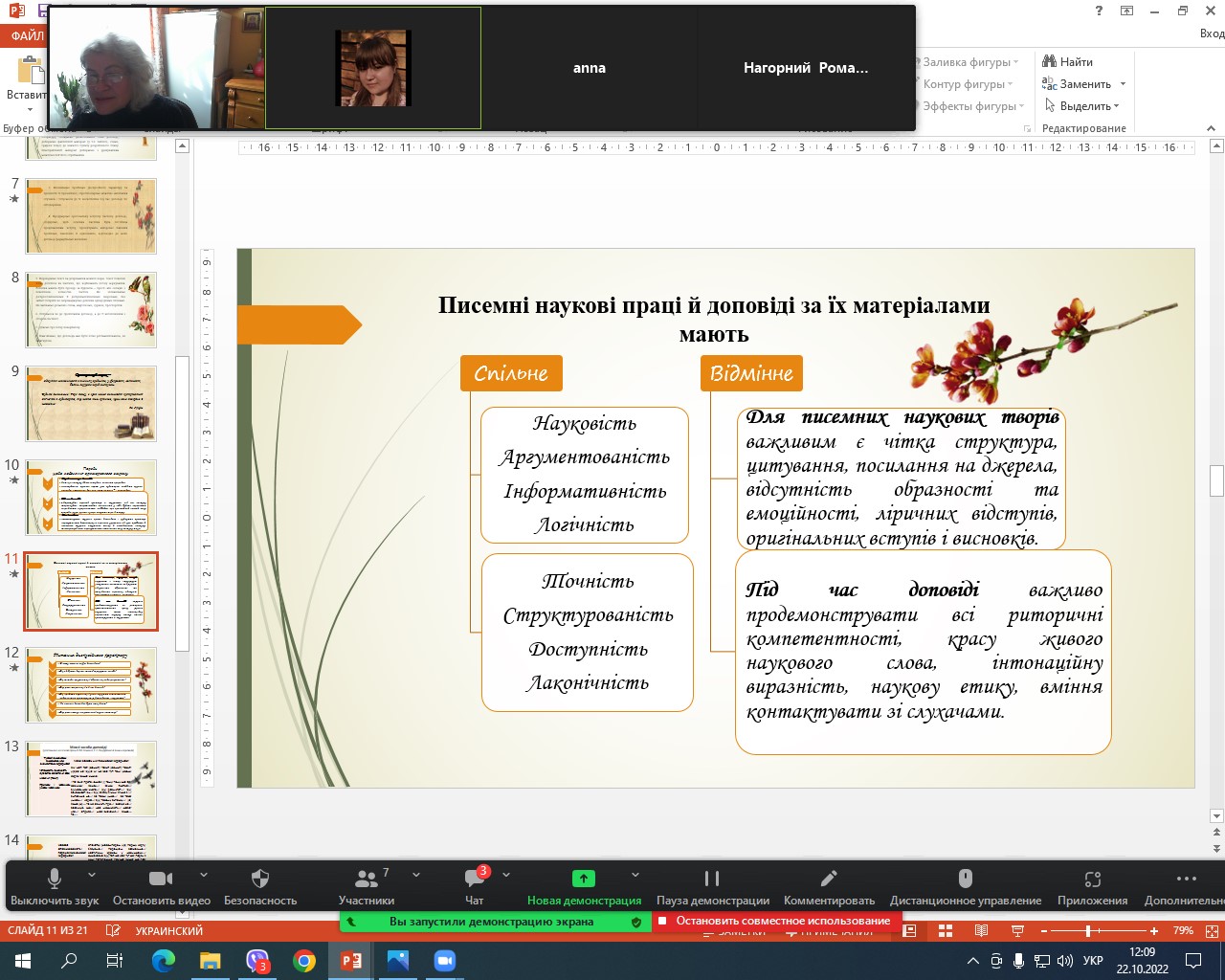Start Новая демонстрация screen share

coord(583,879)
